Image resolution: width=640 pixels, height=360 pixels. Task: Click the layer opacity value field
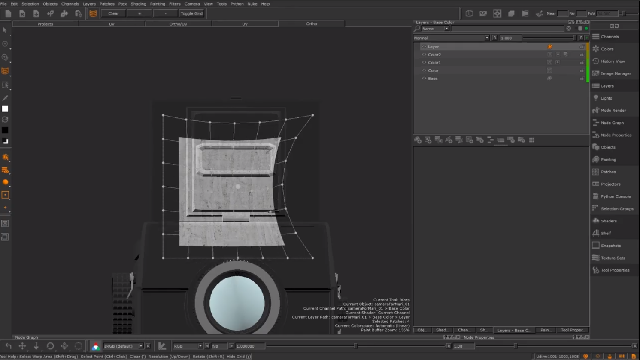510,38
